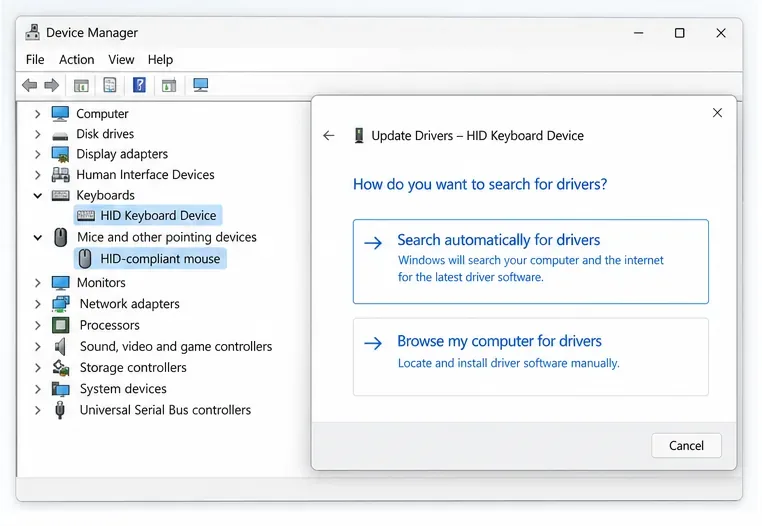The width and height of the screenshot is (762, 526).
Task: Select HID Keyboard Device in the tree
Action: click(x=148, y=215)
